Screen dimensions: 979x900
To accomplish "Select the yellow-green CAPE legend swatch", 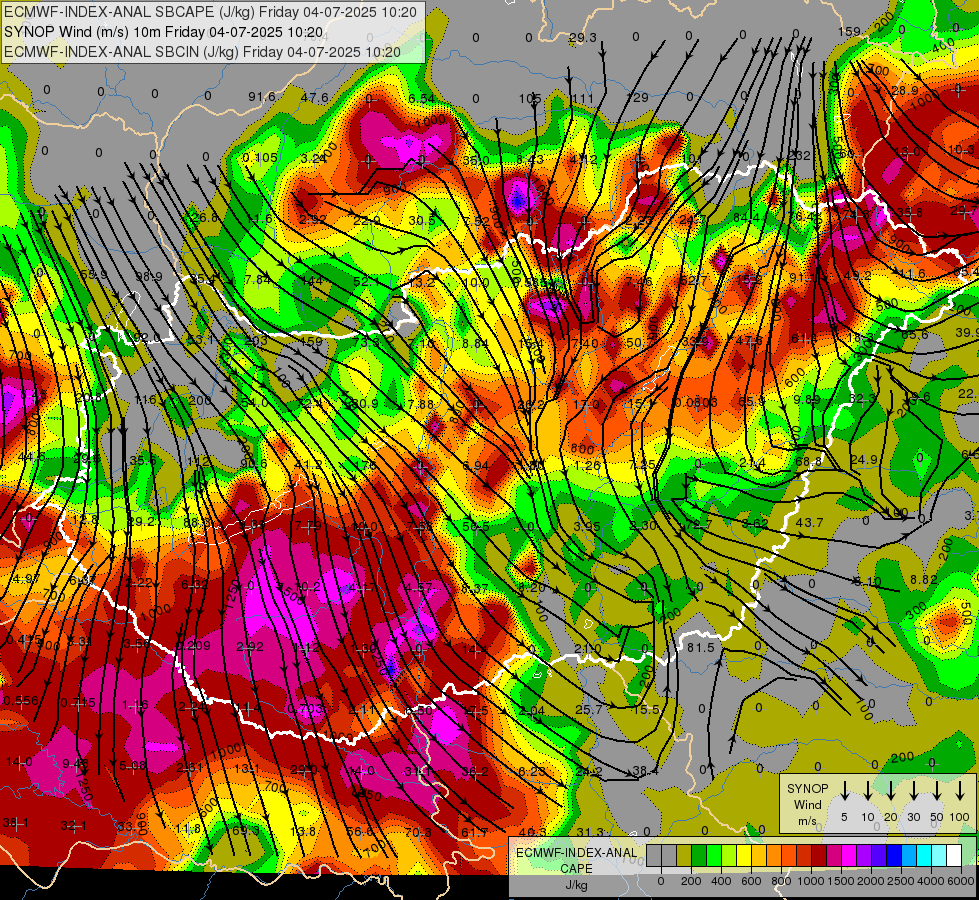I will 729,856.
